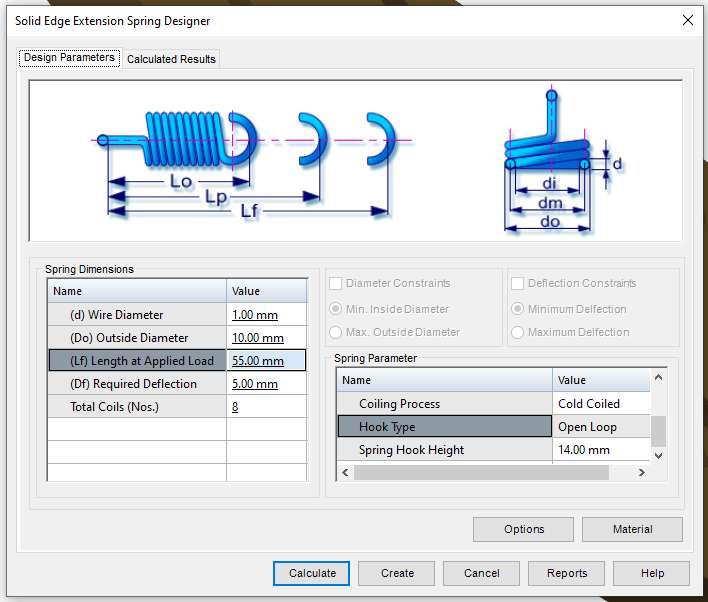Click the extension spring side-view diagram
The height and width of the screenshot is (602, 708).
tap(252, 165)
